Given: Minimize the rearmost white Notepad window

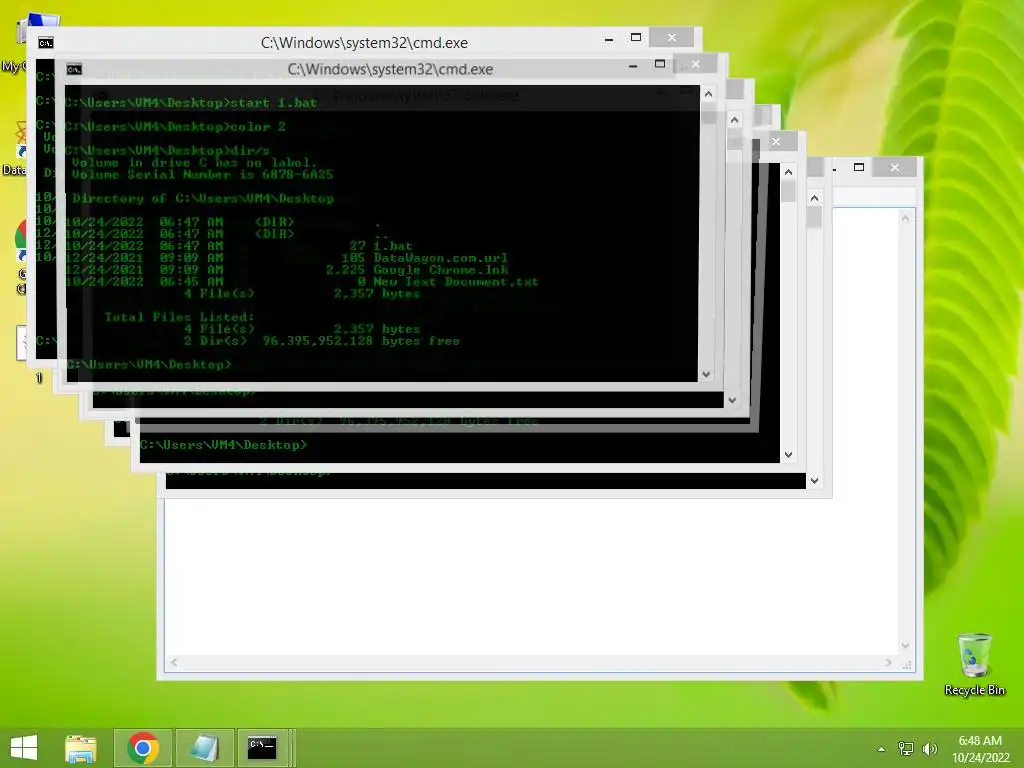Looking at the screenshot, I should pos(835,168).
